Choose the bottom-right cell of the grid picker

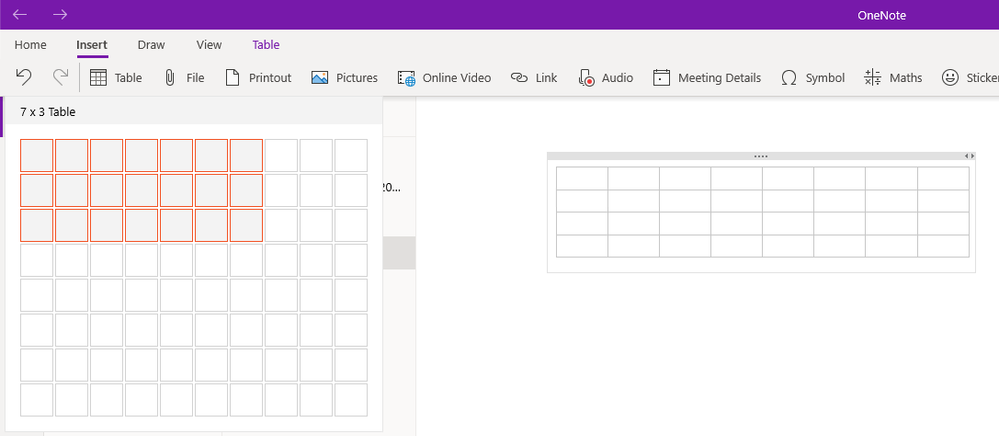[351, 400]
